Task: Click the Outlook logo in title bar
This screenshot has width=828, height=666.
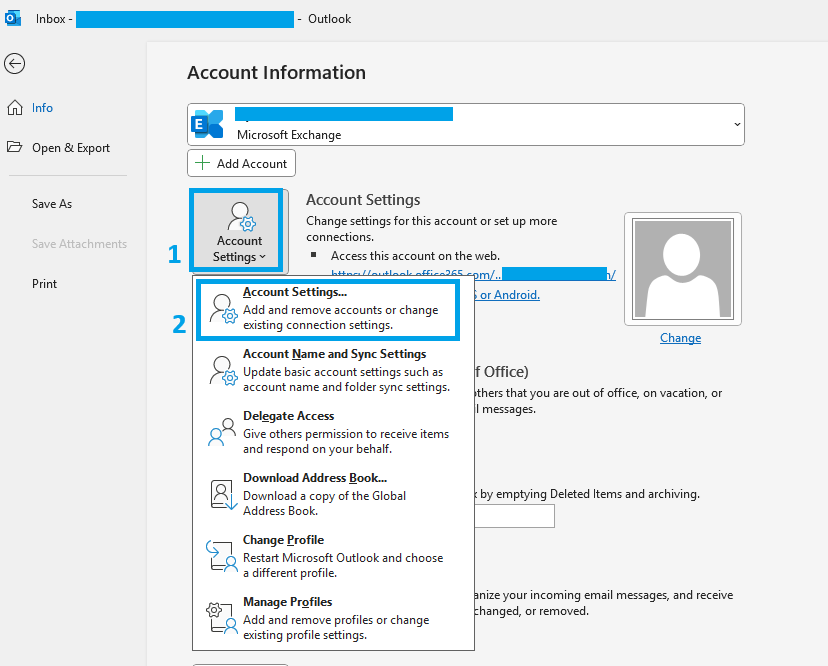Action: click(13, 18)
